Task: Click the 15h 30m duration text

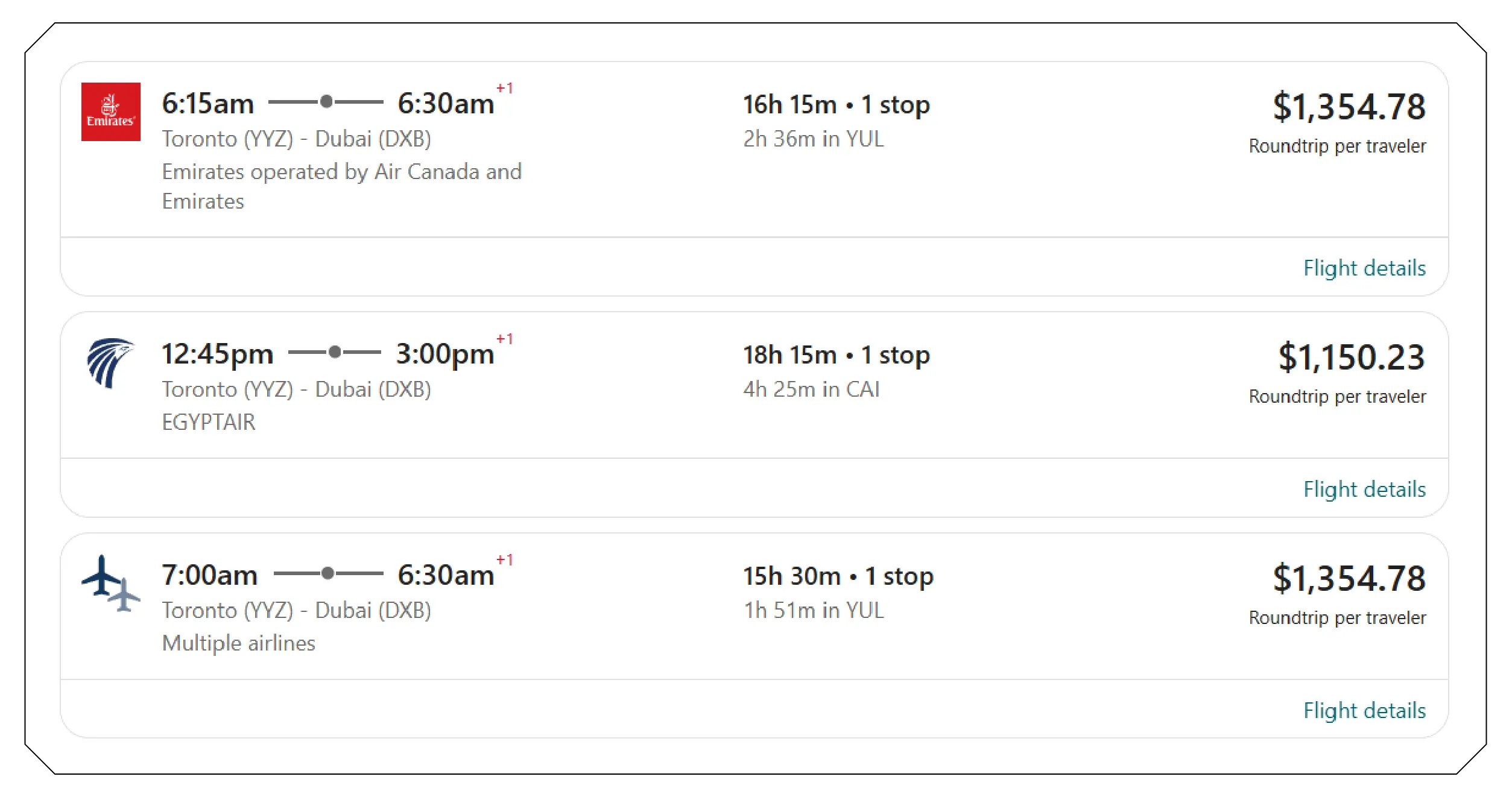Action: click(x=791, y=576)
